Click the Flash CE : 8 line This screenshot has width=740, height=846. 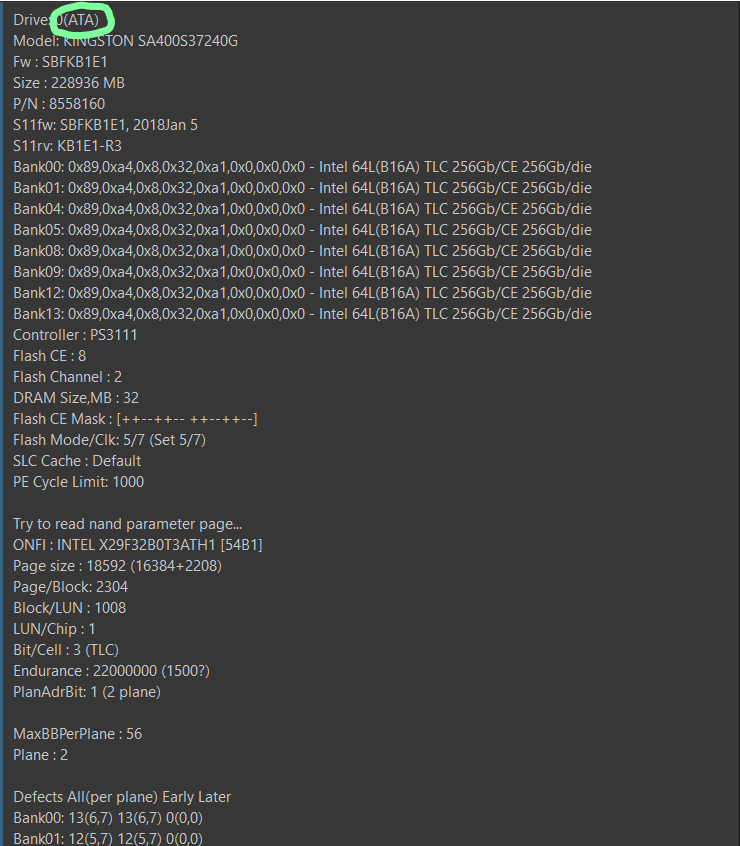(x=49, y=356)
